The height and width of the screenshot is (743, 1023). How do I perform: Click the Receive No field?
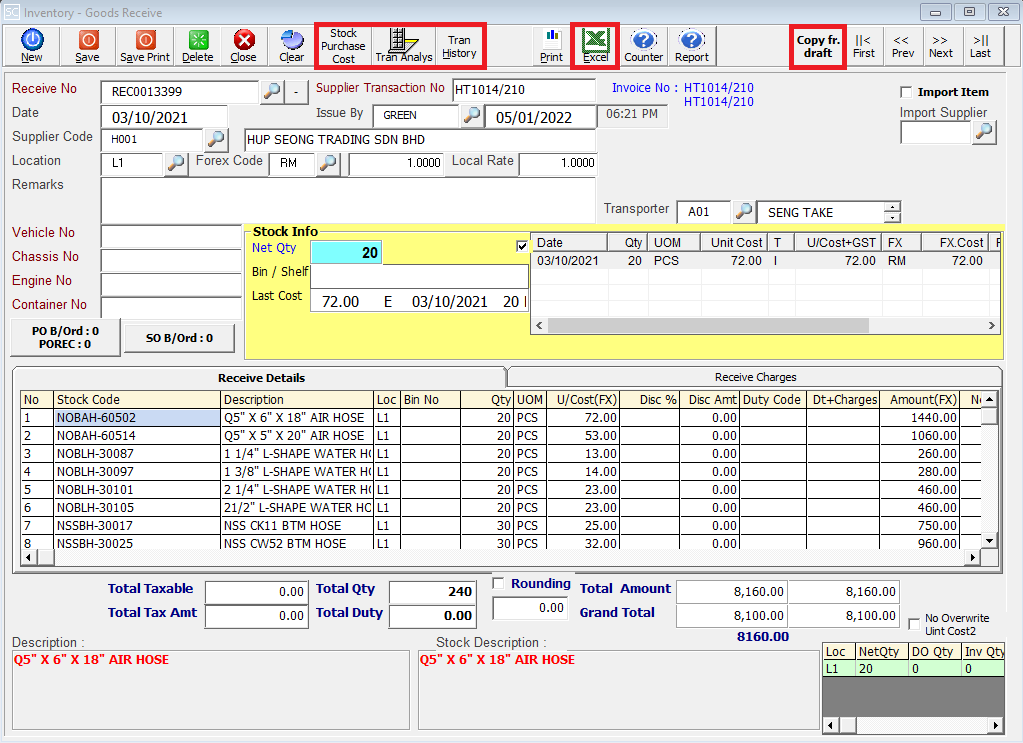pyautogui.click(x=180, y=92)
